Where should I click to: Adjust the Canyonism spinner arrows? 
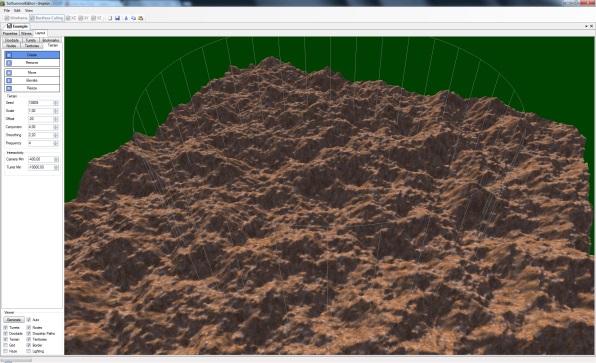(56, 127)
